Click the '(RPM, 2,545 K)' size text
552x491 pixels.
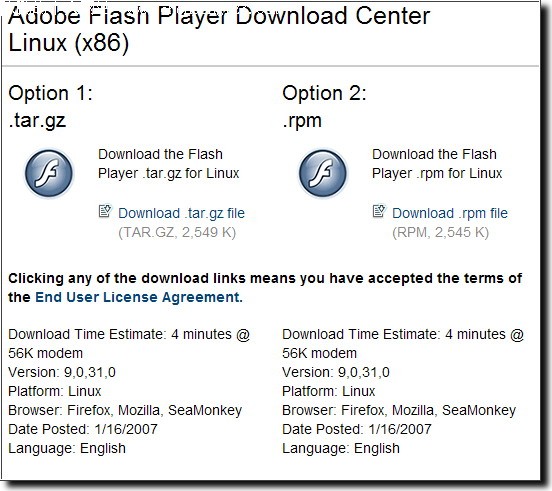pos(440,233)
